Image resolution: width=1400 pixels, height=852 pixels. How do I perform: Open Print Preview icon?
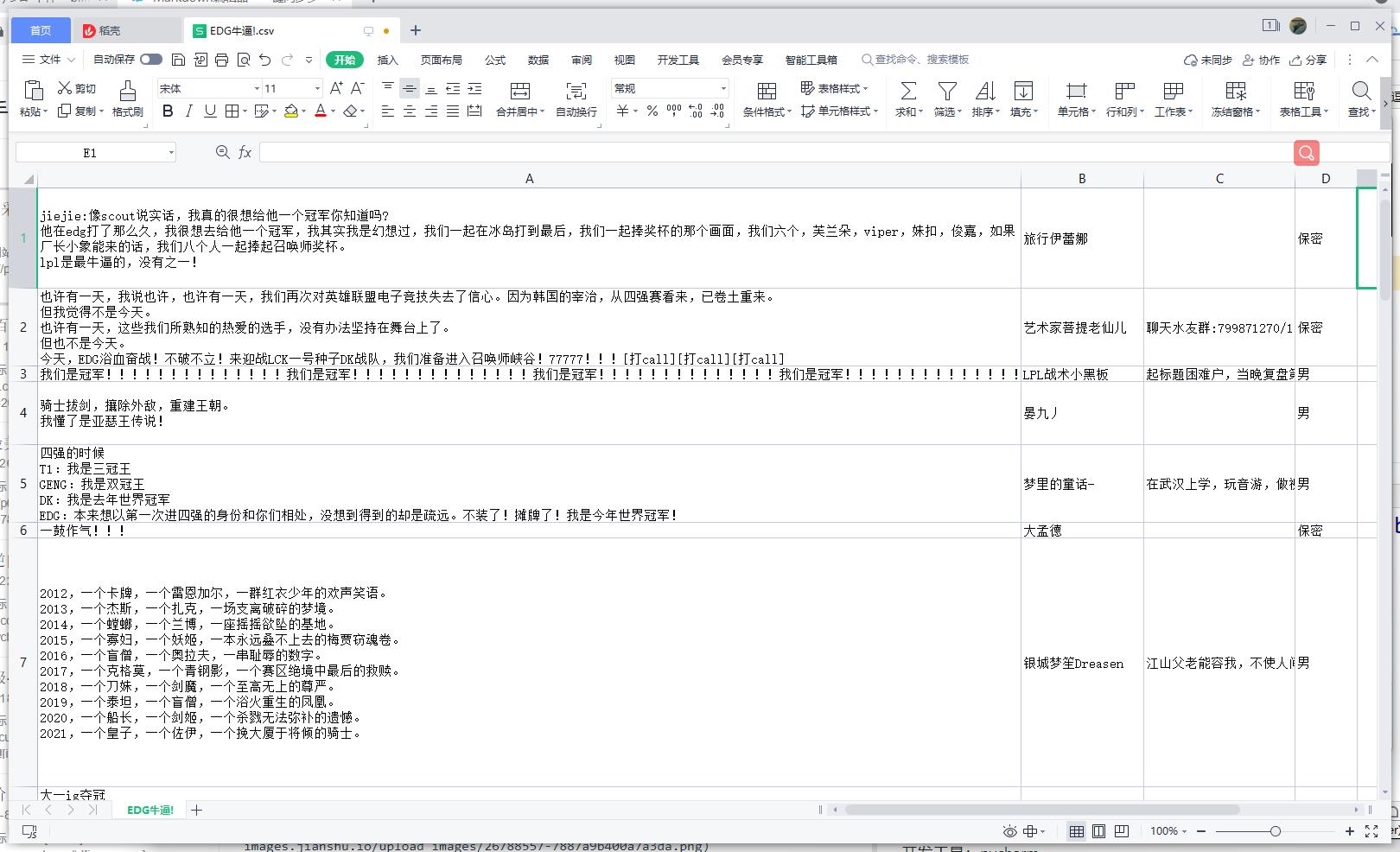tap(244, 60)
